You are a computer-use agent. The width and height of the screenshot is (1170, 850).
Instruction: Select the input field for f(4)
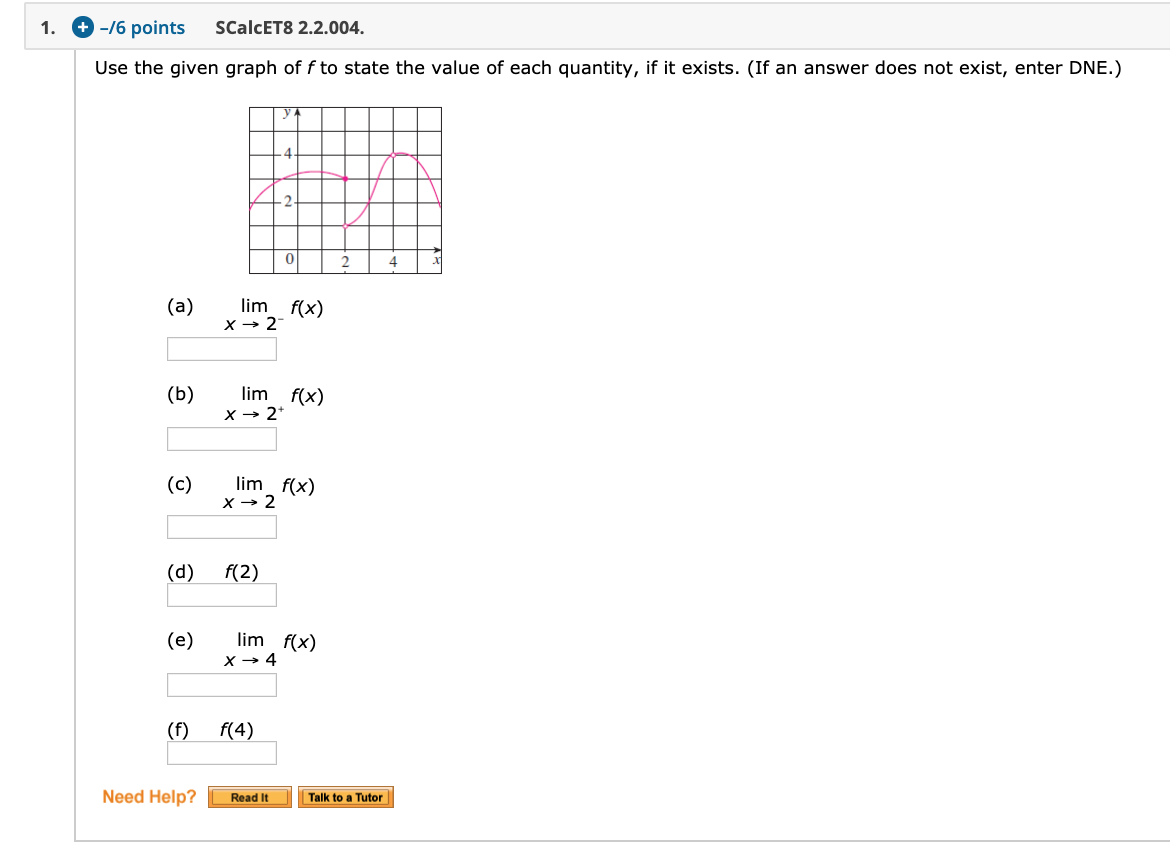coord(222,752)
